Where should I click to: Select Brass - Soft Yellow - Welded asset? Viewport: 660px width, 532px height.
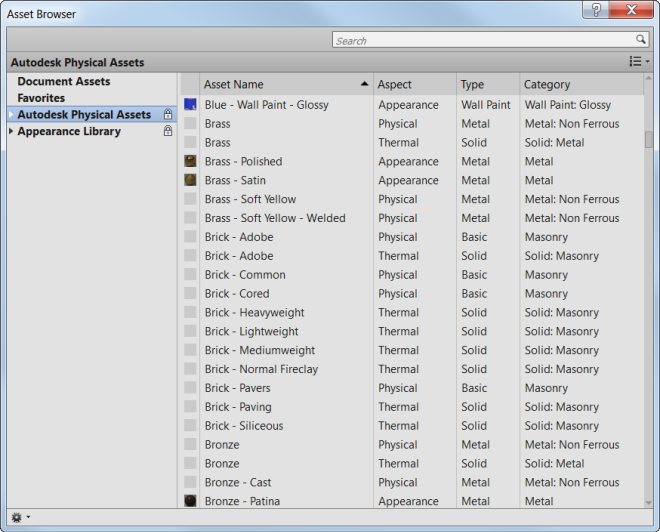(275, 218)
